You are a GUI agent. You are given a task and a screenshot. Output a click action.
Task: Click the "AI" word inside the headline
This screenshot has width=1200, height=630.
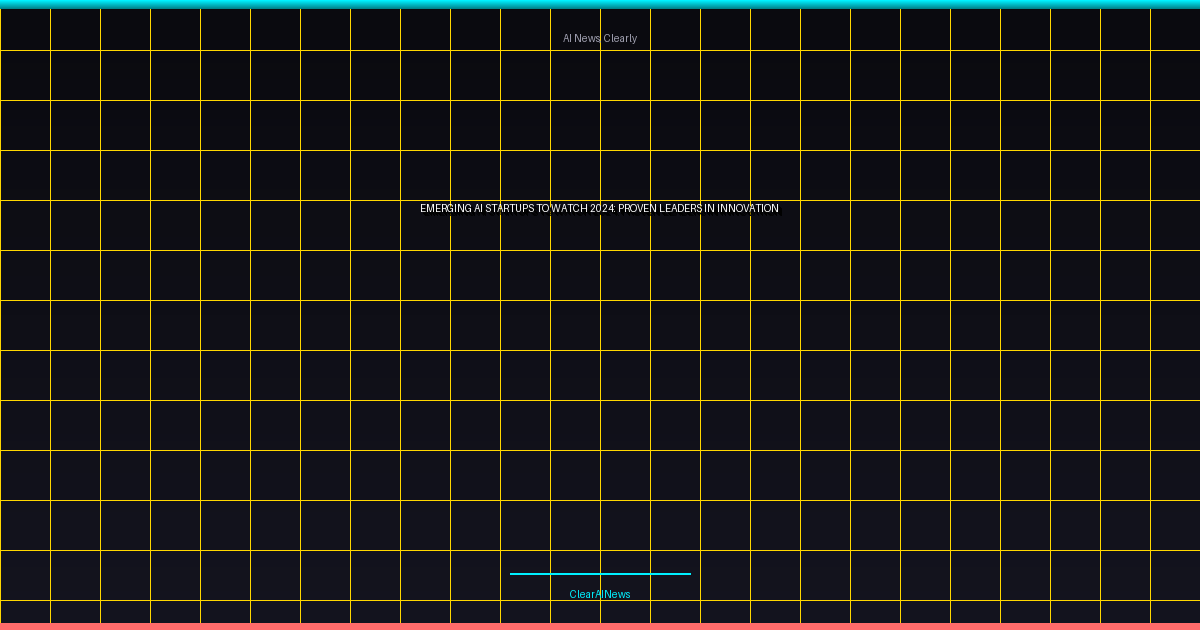click(x=479, y=208)
